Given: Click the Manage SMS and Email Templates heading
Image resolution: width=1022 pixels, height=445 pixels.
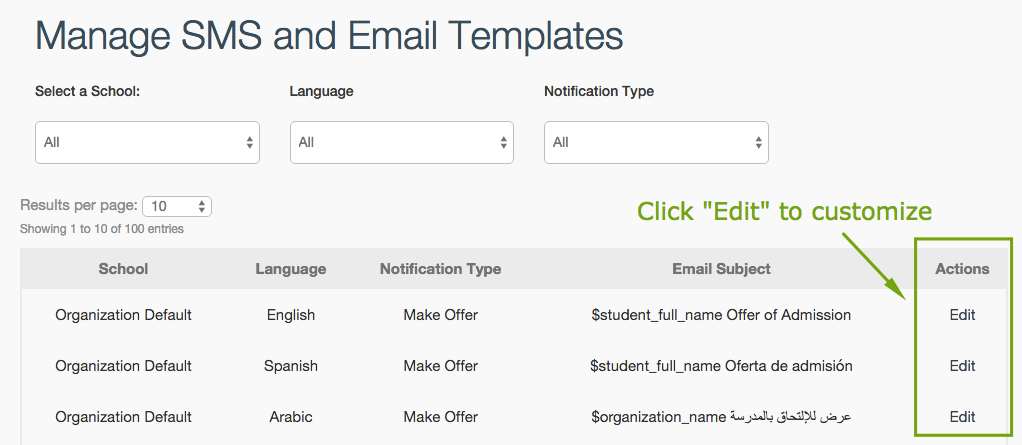Looking at the screenshot, I should 329,36.
